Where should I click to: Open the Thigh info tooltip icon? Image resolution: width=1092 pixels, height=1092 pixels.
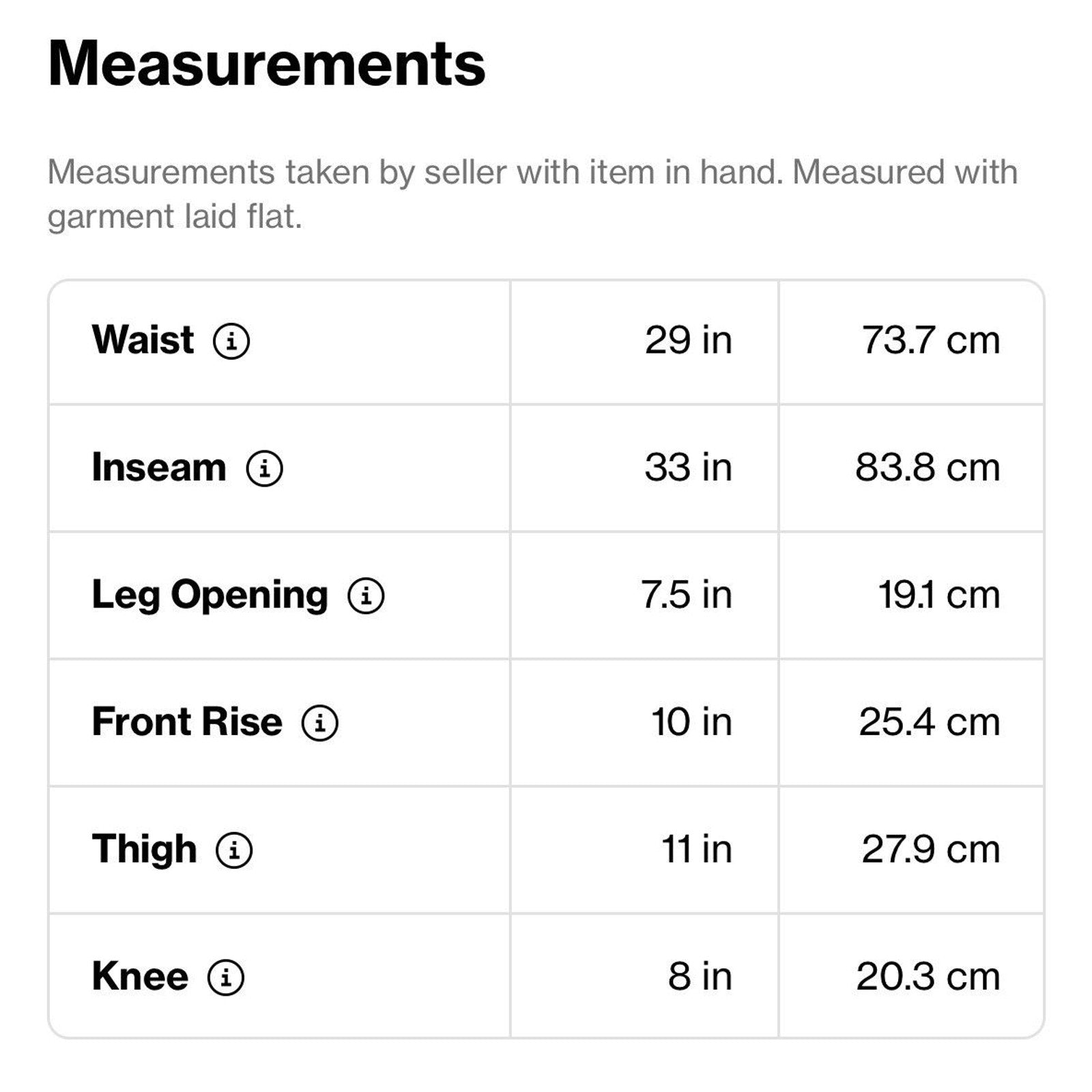click(234, 850)
